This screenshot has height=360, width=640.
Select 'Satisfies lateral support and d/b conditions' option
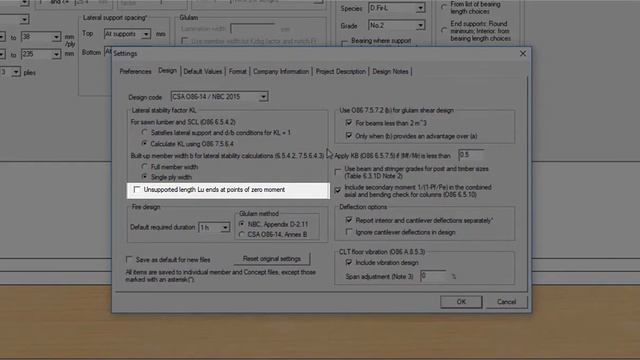point(144,133)
